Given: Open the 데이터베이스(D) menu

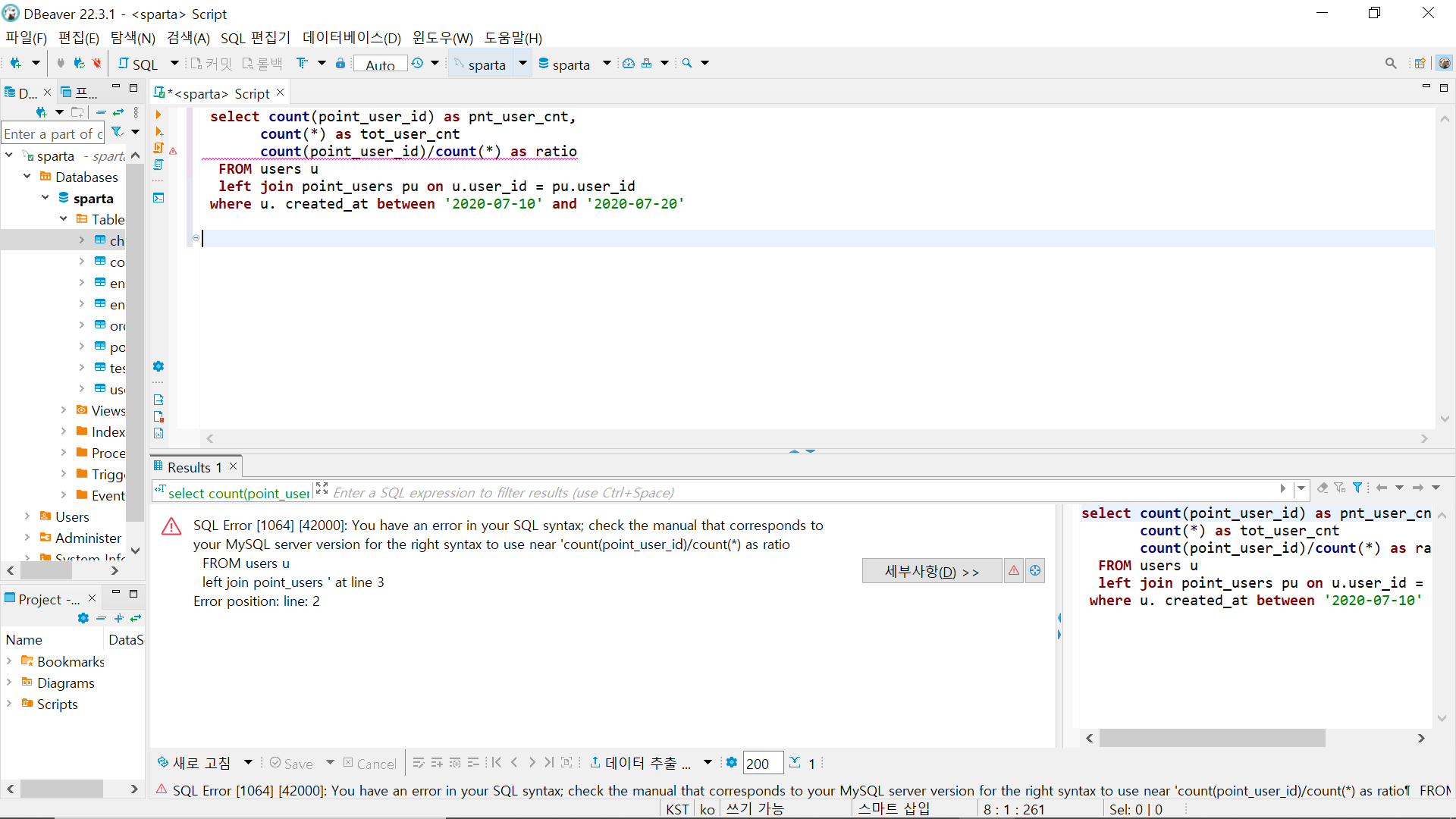Looking at the screenshot, I should tap(352, 38).
